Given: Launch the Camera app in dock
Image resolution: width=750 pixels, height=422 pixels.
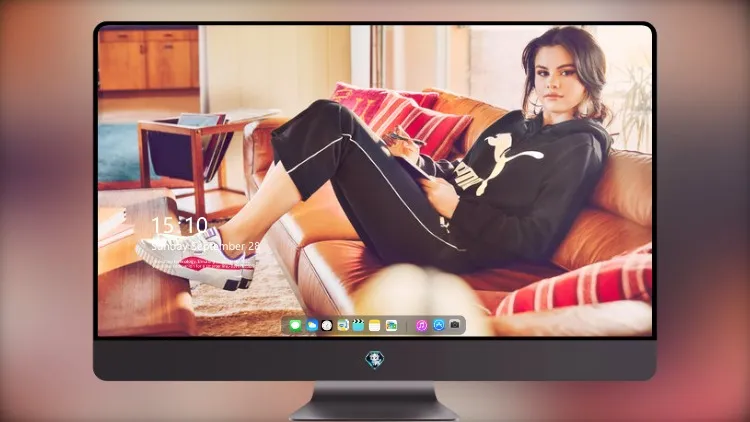Looking at the screenshot, I should 455,324.
